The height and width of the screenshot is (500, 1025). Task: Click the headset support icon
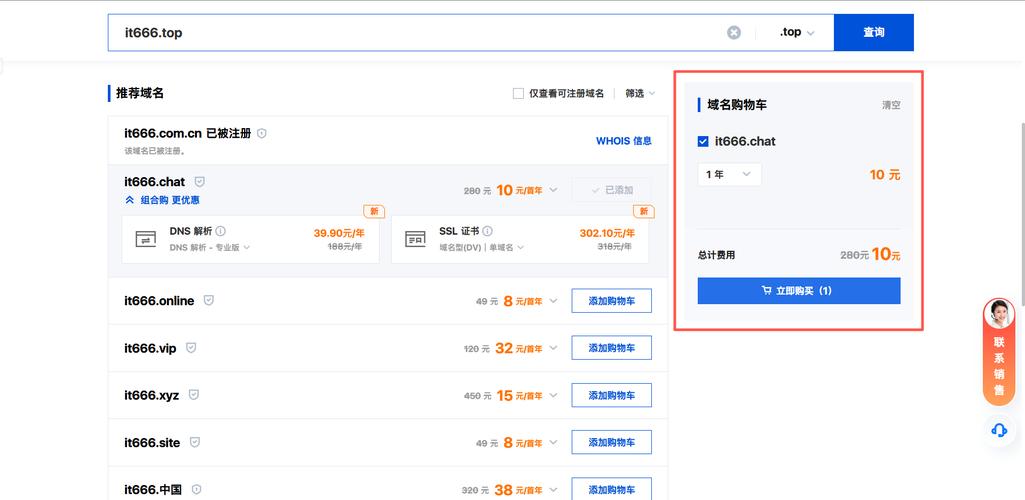pyautogui.click(x=999, y=430)
